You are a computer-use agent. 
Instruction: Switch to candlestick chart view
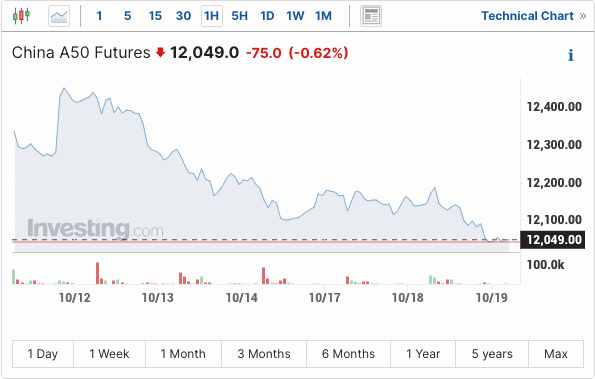21,16
